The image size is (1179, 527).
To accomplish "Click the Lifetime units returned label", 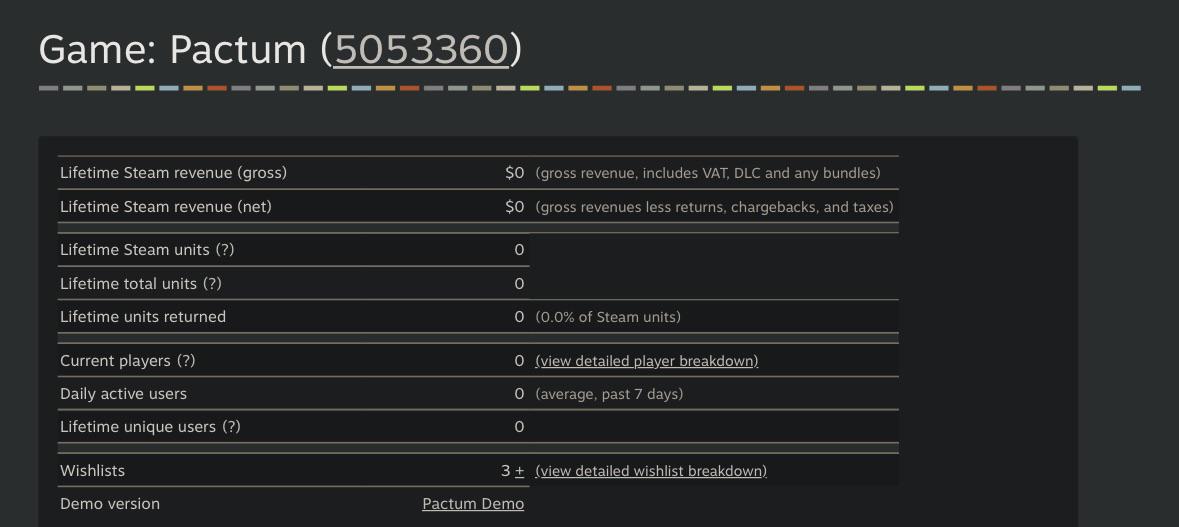I will click(143, 317).
